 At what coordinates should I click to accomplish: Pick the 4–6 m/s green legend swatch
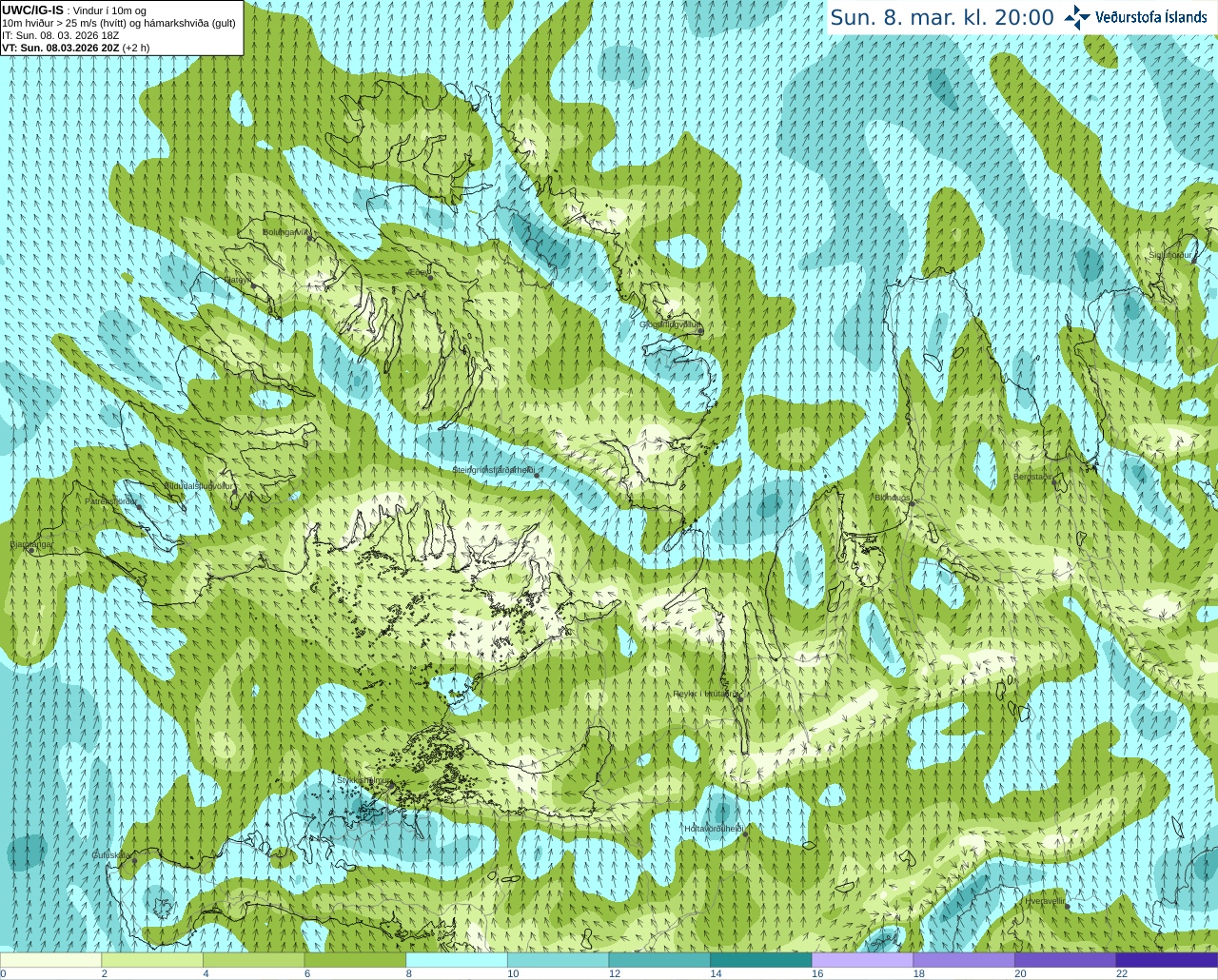(254, 960)
